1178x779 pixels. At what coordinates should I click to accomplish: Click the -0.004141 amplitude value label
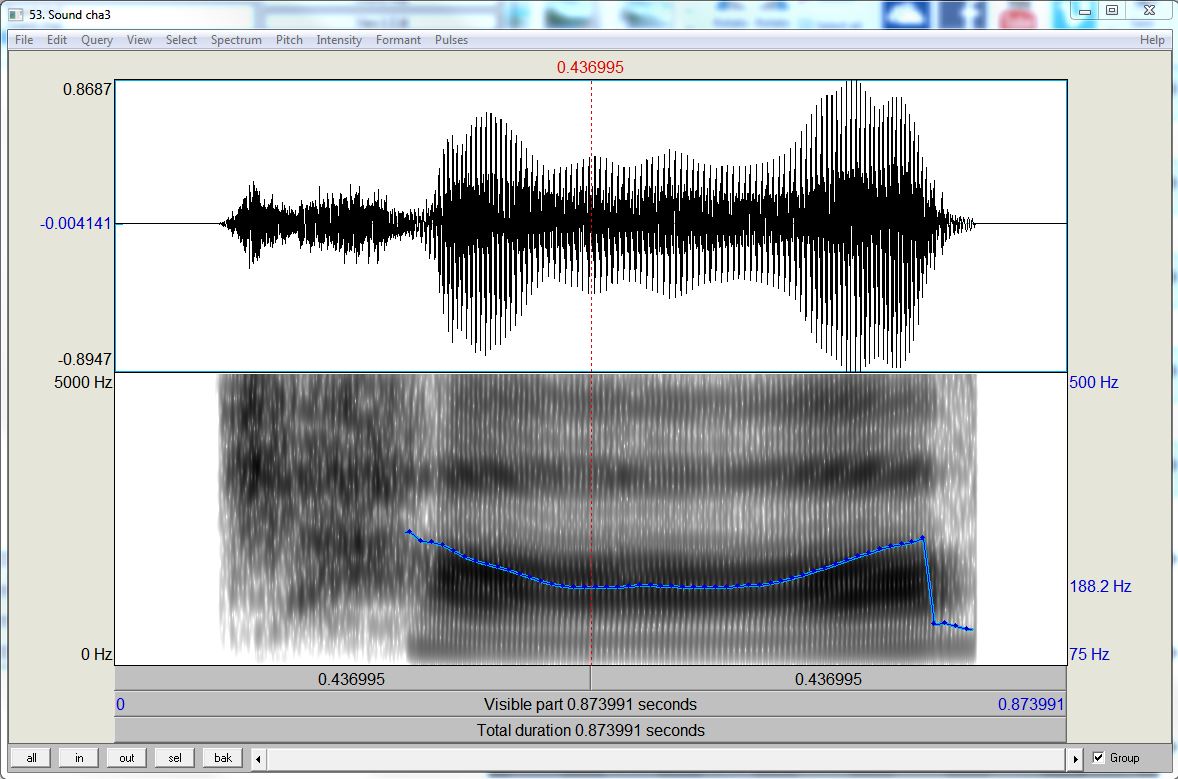click(x=75, y=223)
